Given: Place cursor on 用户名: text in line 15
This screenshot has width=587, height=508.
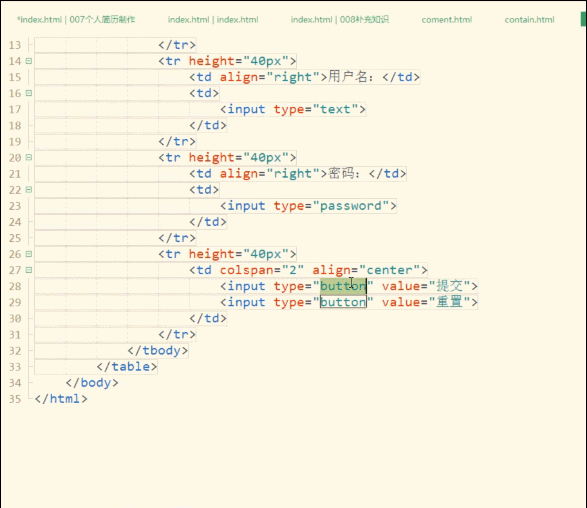Looking at the screenshot, I should pos(351,77).
